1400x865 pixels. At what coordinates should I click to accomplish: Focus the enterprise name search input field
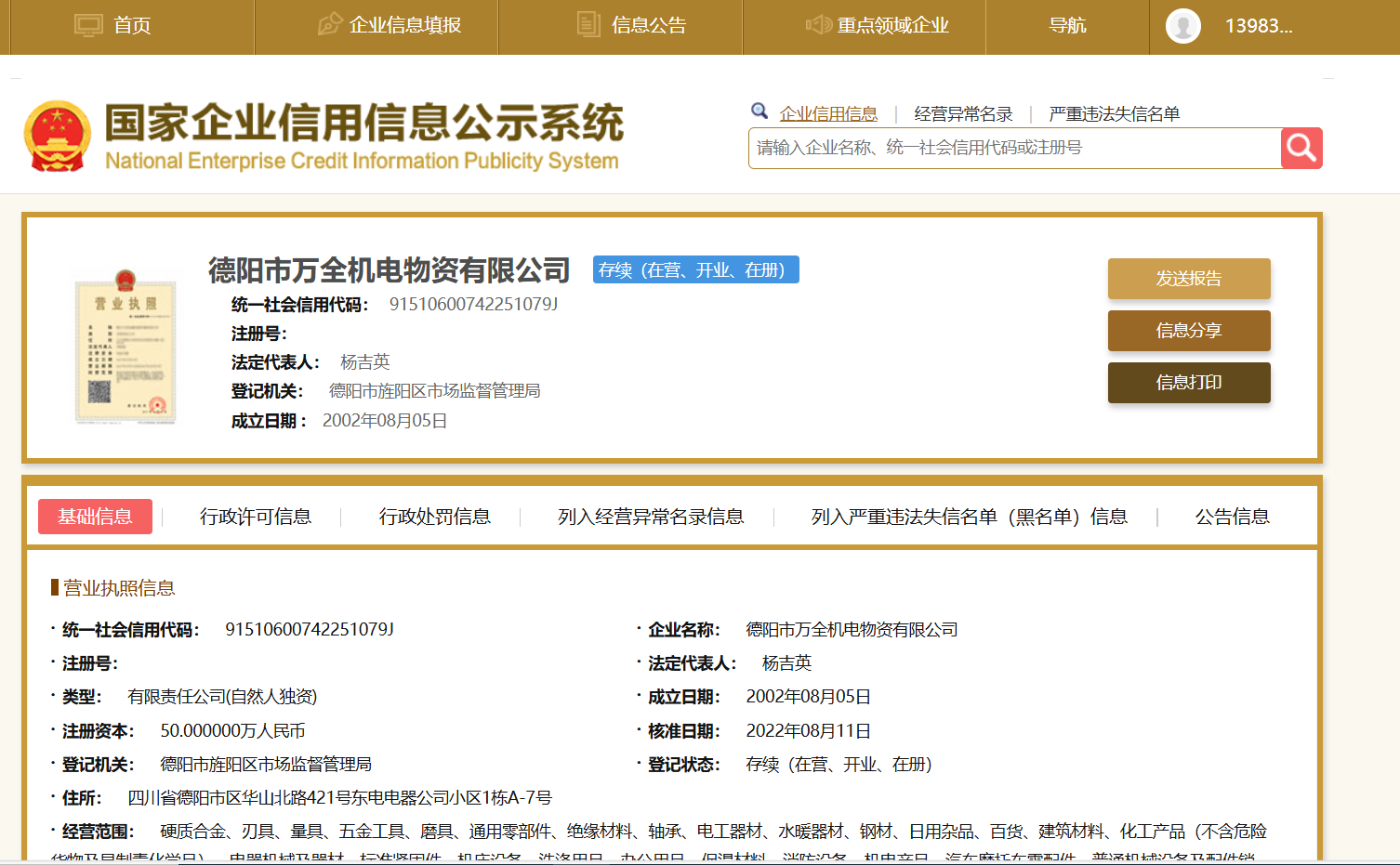coord(1013,149)
